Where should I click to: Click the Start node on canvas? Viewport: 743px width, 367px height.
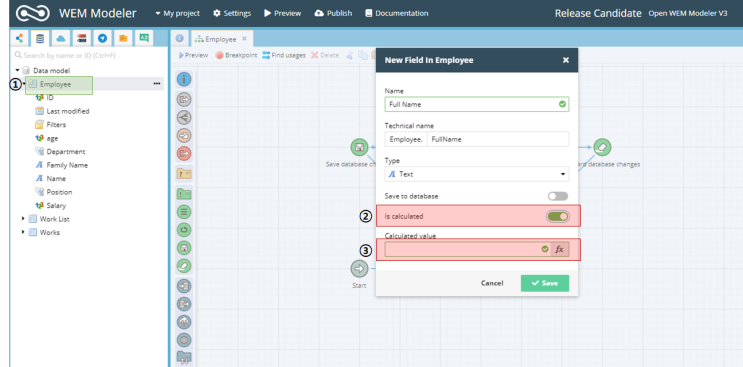pos(359,269)
